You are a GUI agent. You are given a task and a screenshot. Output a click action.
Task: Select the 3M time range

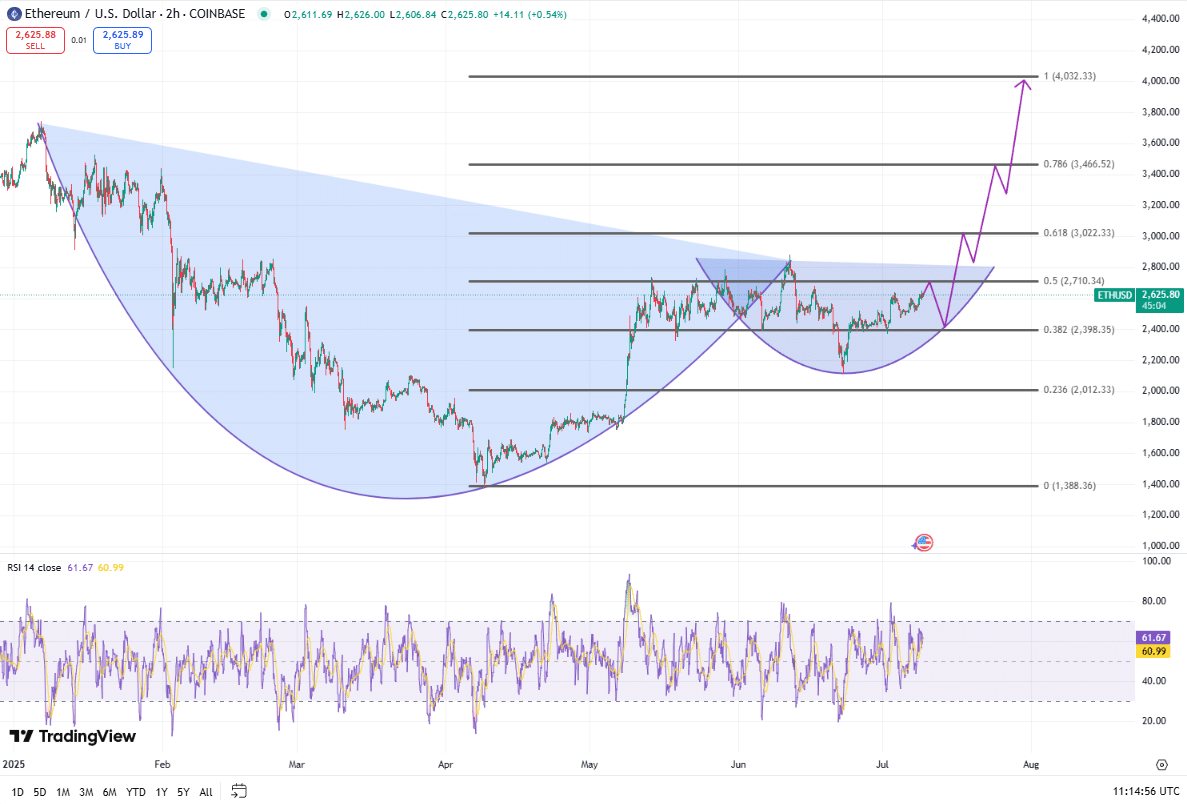point(86,792)
